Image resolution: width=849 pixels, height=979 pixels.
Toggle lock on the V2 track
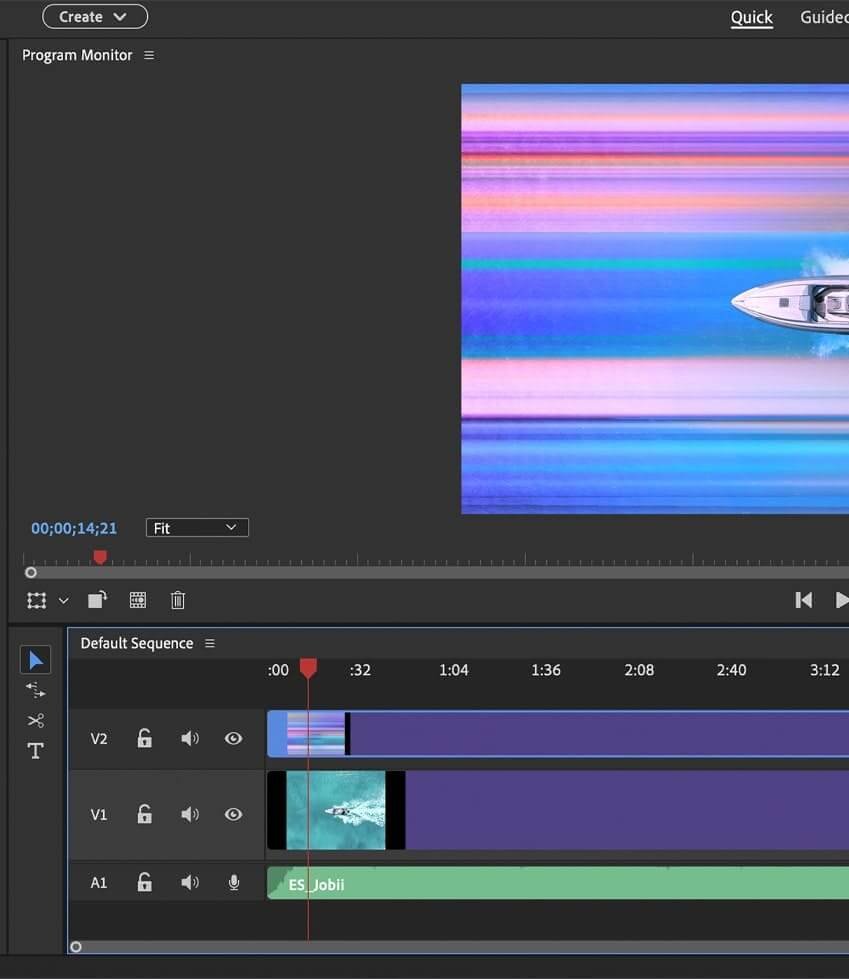coord(145,739)
